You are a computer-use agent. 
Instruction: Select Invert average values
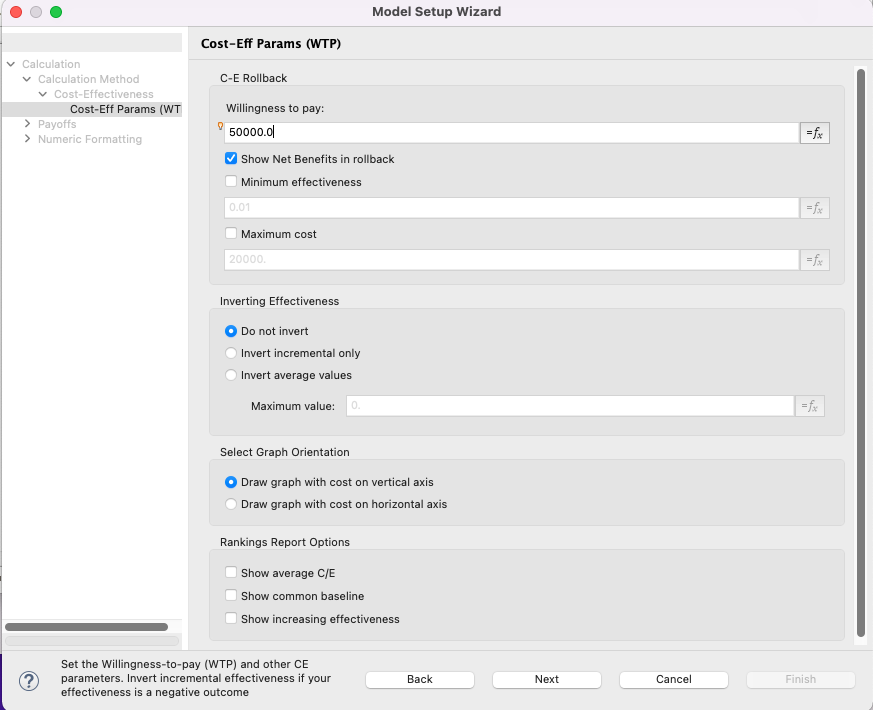pyautogui.click(x=231, y=377)
